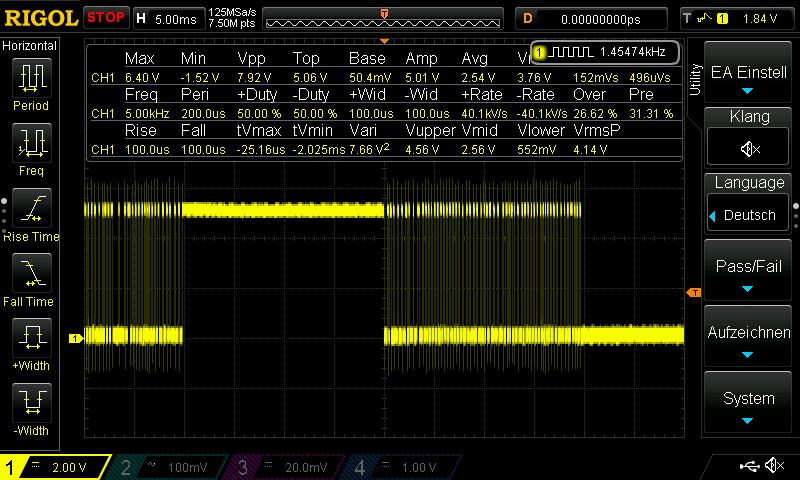Expand the Pass/Fail submenu

[x=748, y=270]
